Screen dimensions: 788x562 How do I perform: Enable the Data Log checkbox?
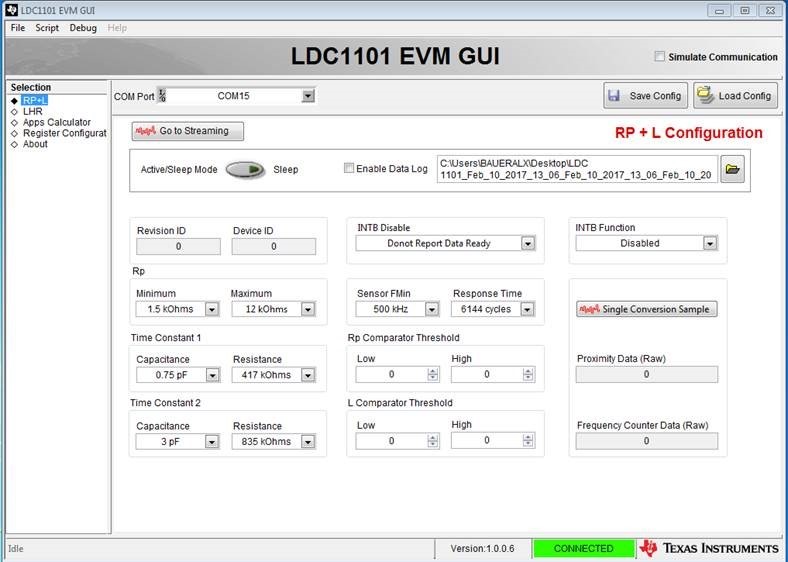point(349,168)
